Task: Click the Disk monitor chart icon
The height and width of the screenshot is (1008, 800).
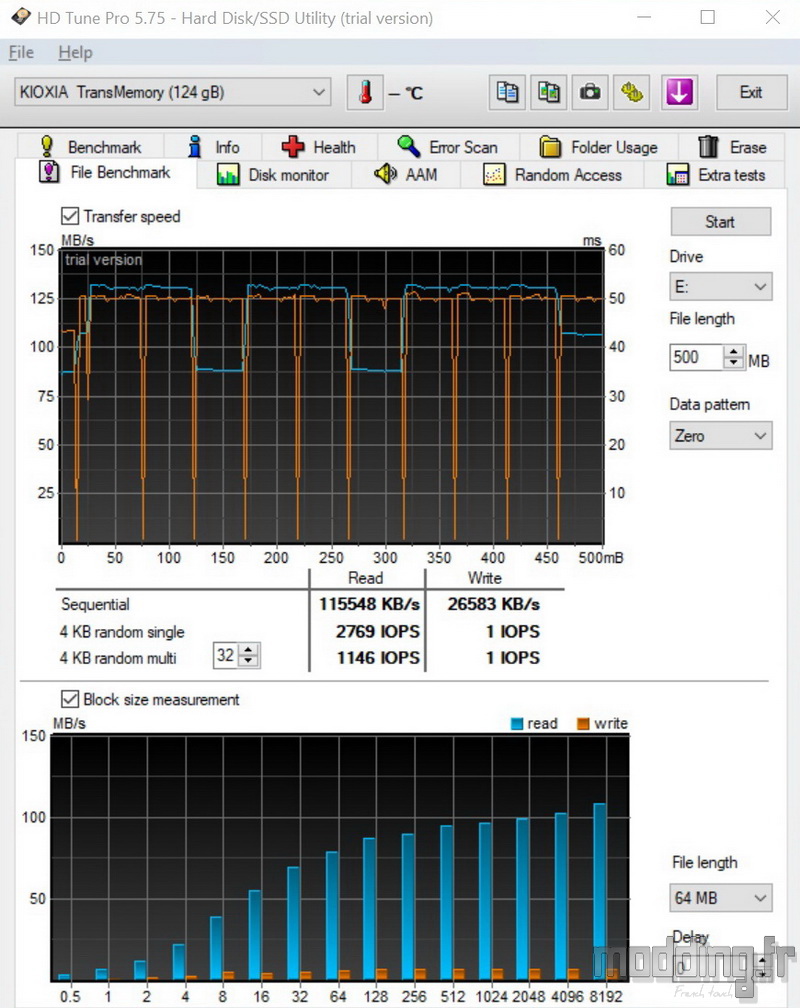Action: 228,175
